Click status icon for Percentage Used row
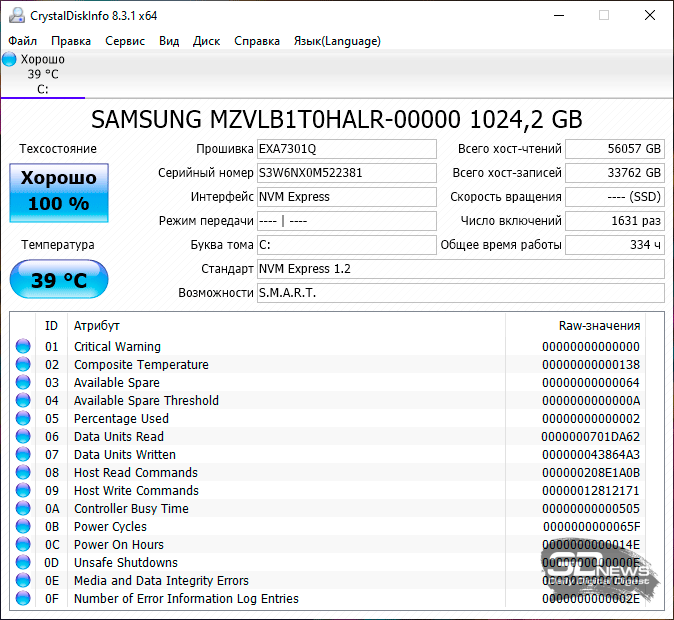Image resolution: width=674 pixels, height=620 pixels. point(23,418)
